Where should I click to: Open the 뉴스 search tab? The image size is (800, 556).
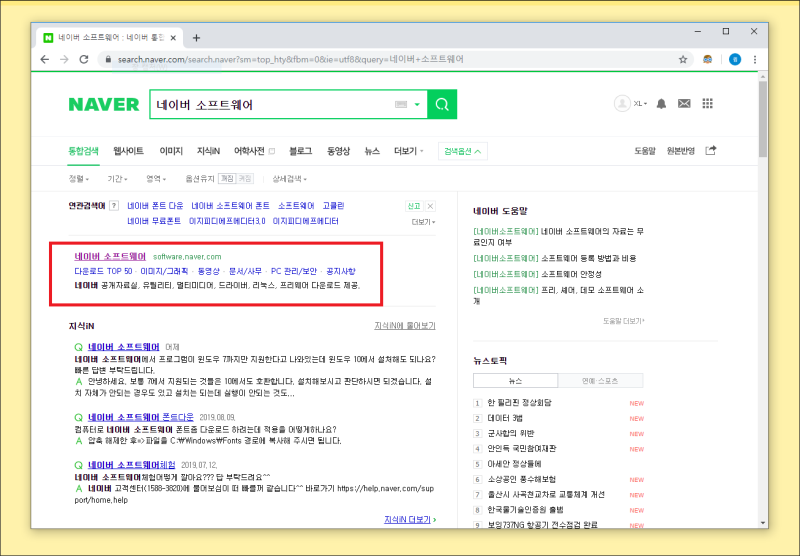[x=372, y=151]
